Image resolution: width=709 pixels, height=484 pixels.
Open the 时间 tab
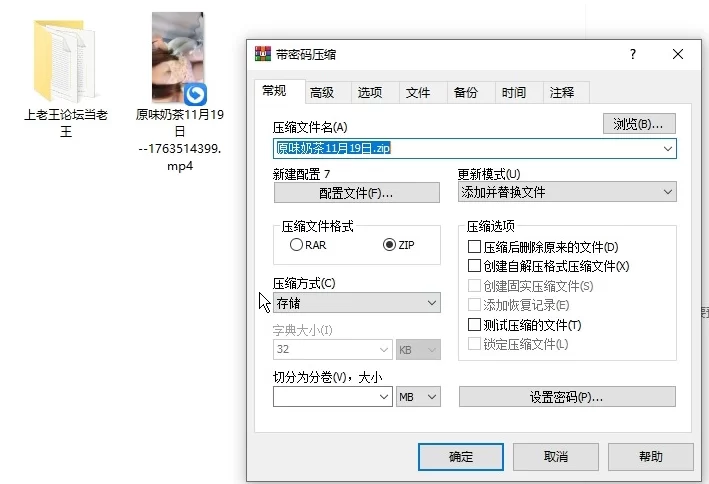pos(520,93)
